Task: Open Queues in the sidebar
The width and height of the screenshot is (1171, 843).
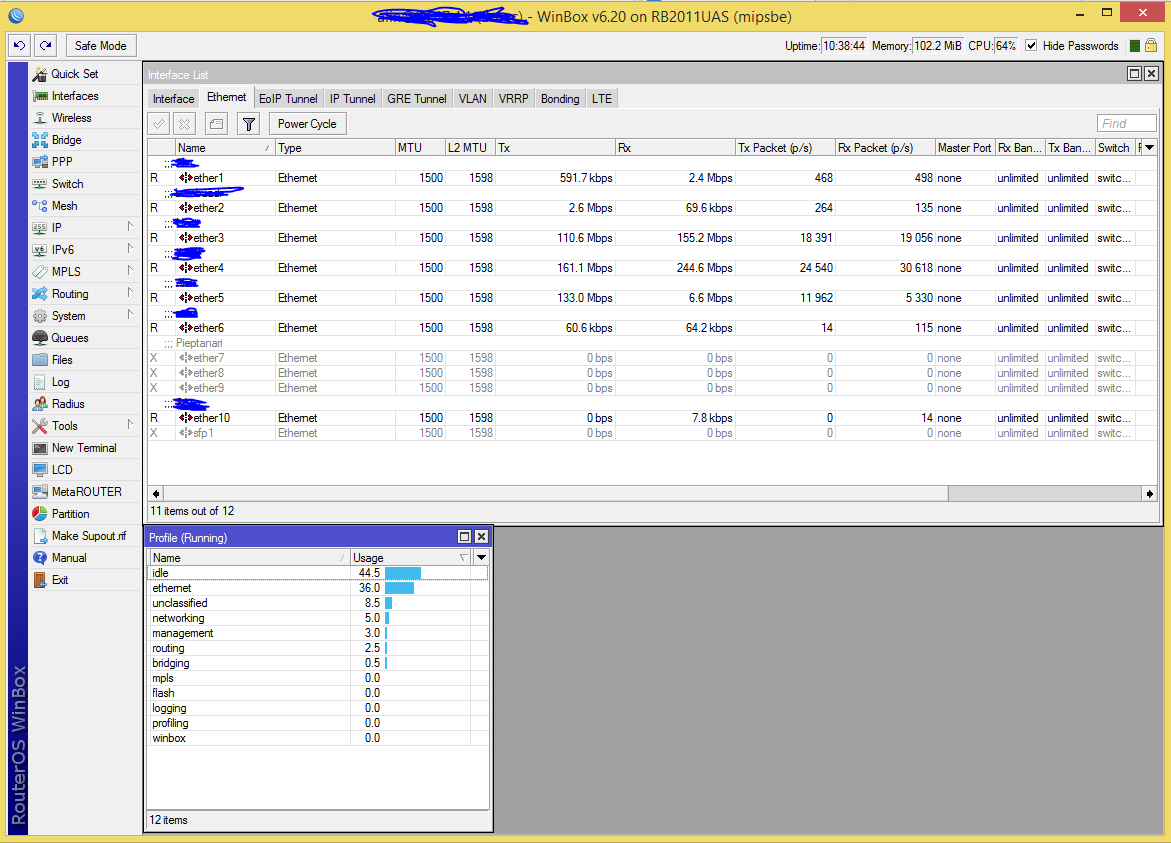Action: tap(69, 338)
